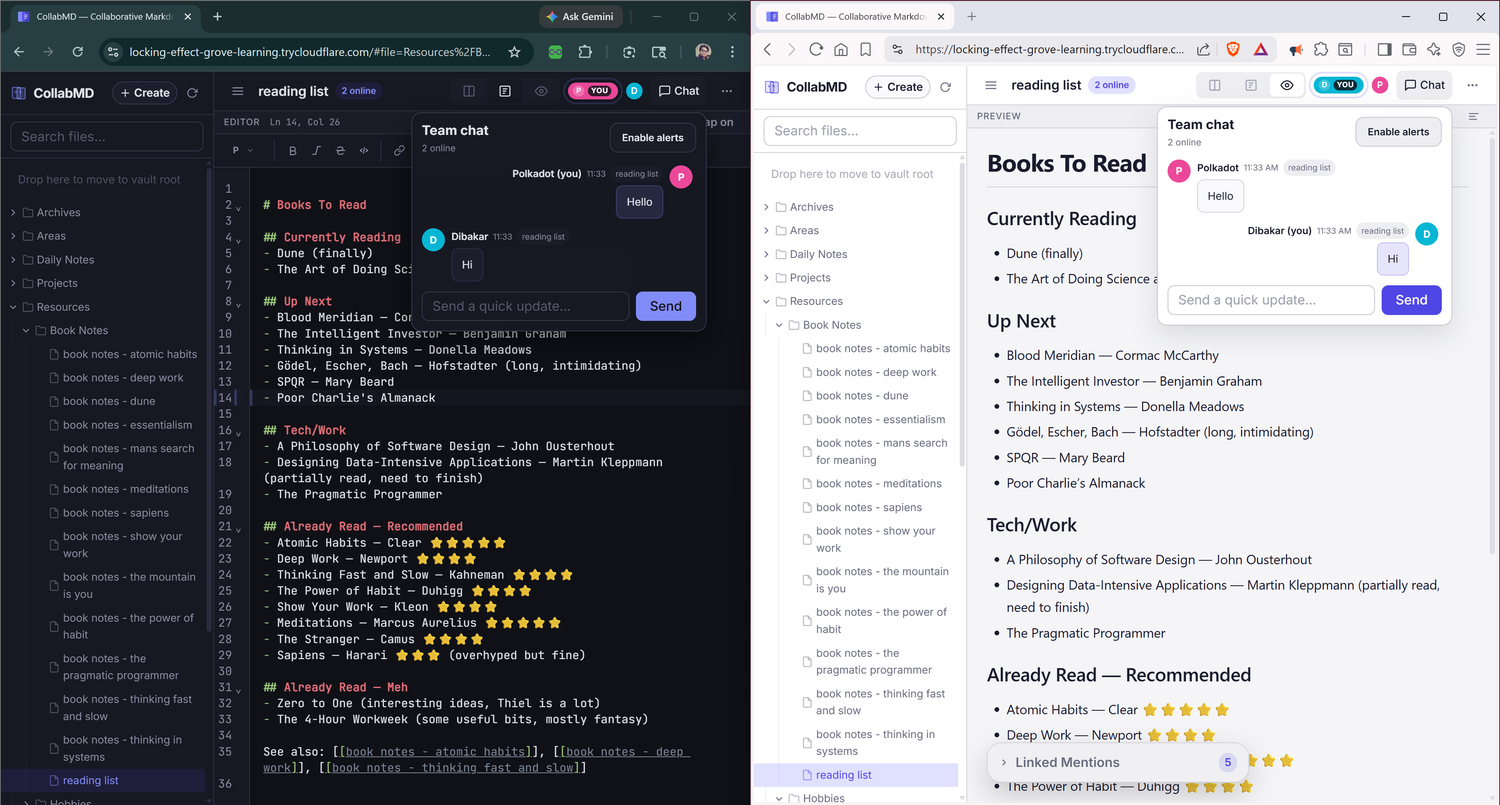Image resolution: width=1500 pixels, height=805 pixels.
Task: Select editor-only view in the right window
Action: (x=1251, y=85)
